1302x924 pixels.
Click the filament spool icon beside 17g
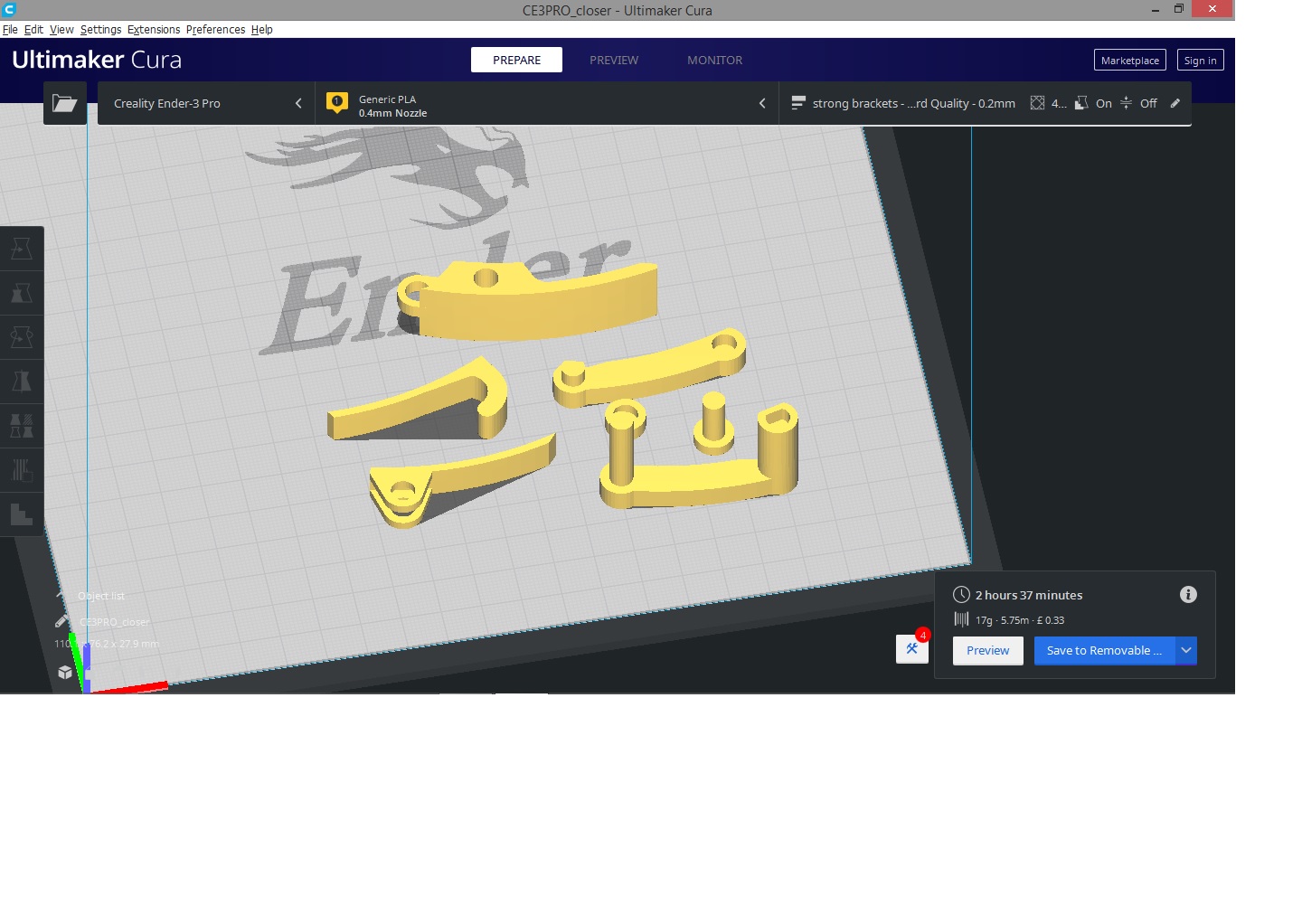[961, 619]
